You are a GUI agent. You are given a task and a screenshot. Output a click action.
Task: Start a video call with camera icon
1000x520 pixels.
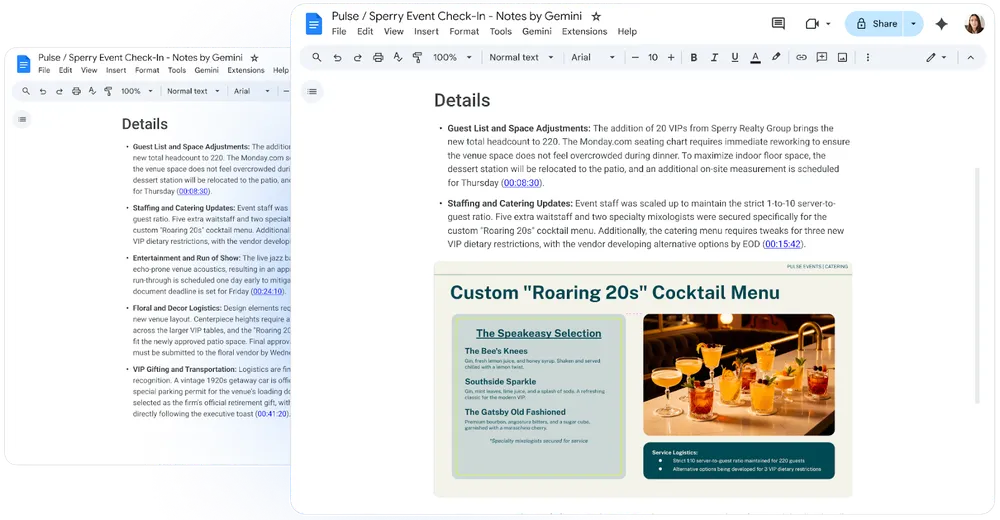812,24
